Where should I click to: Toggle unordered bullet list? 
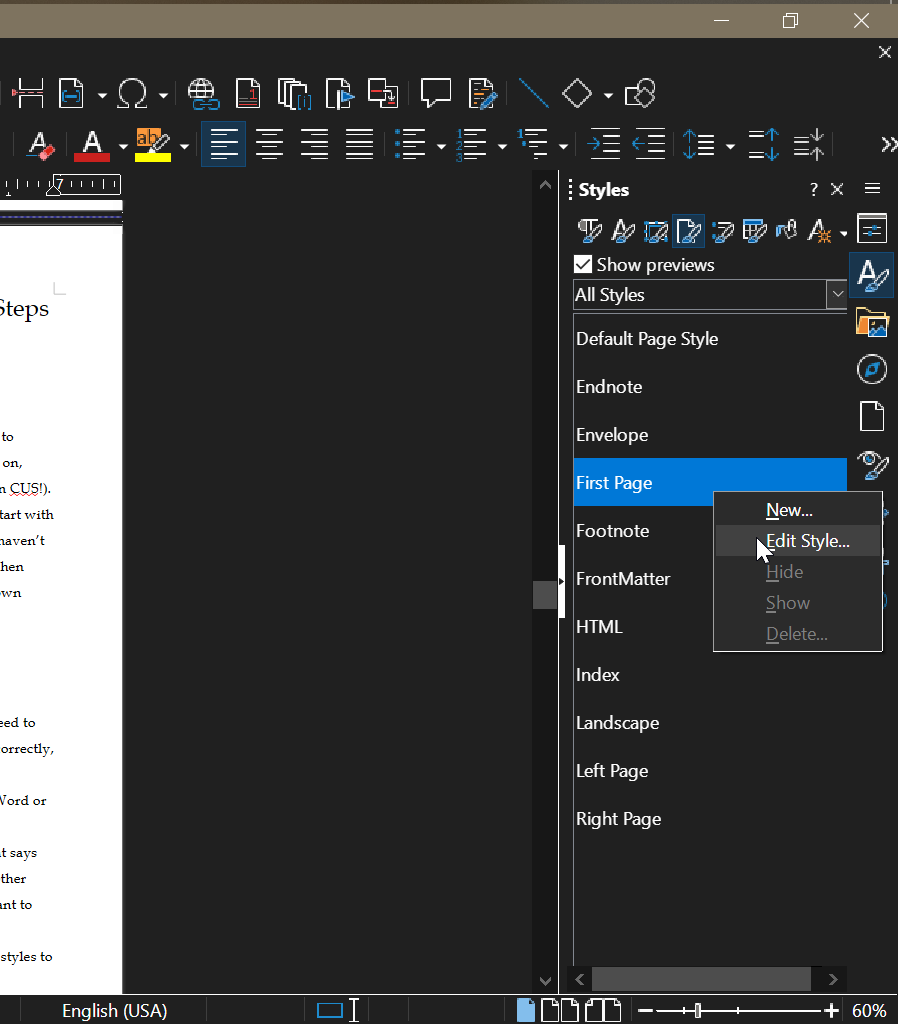point(411,144)
